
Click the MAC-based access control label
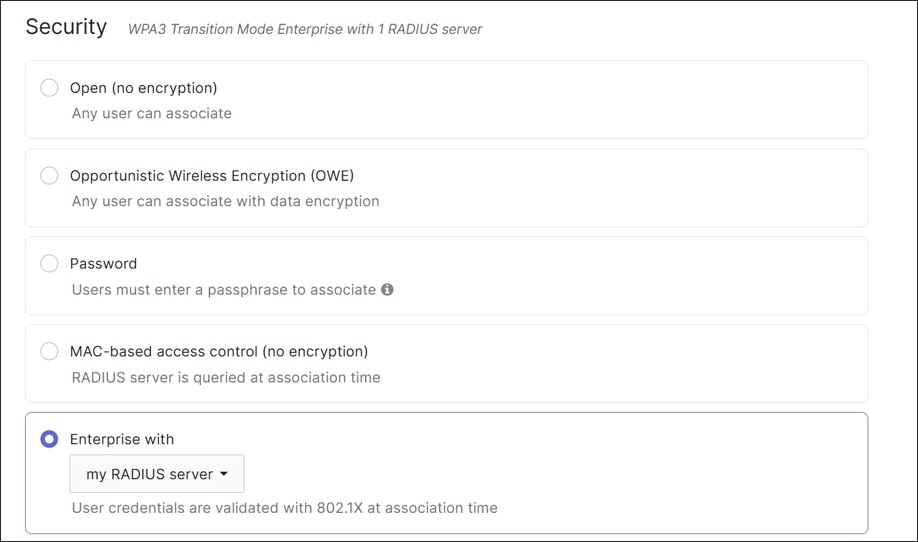pos(219,351)
